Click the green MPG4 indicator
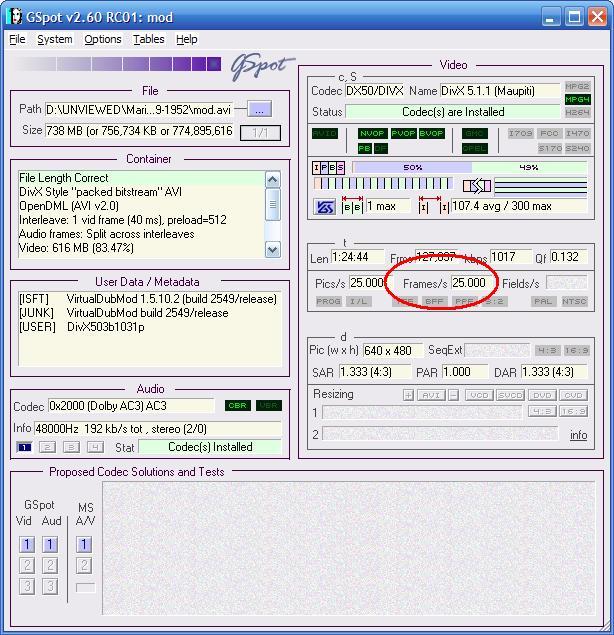The height and width of the screenshot is (635, 614). point(578,99)
